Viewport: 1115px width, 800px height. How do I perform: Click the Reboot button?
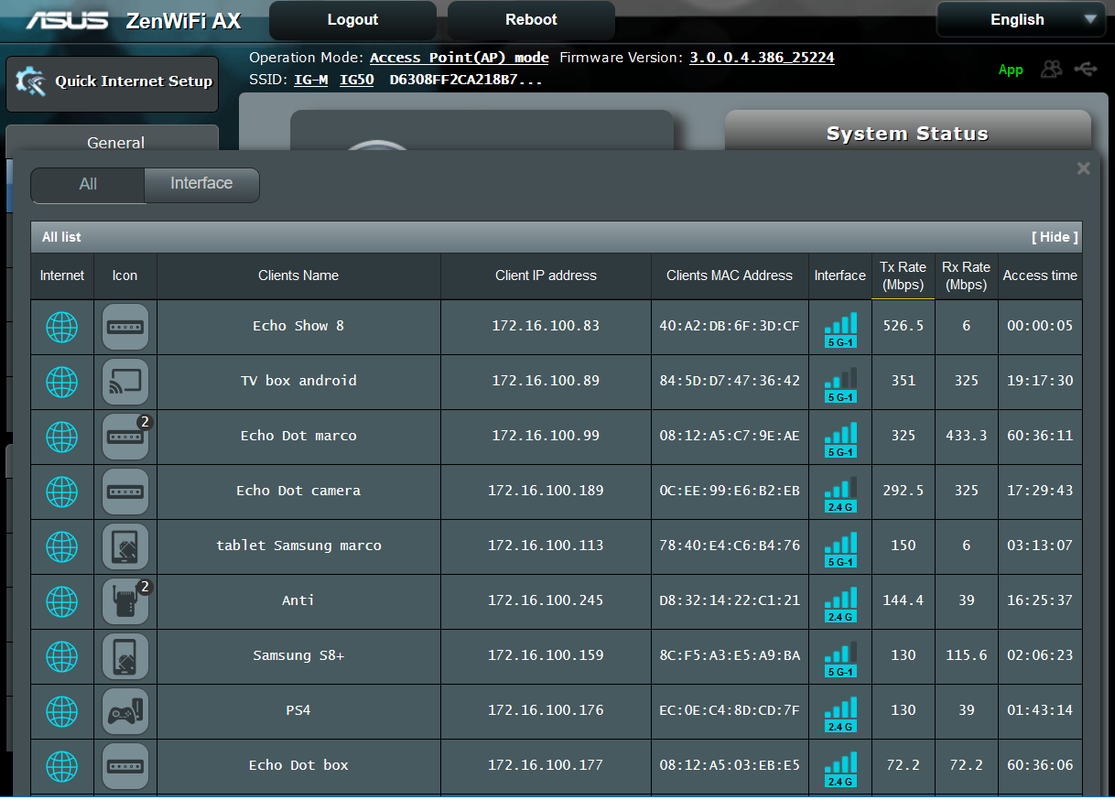click(531, 20)
